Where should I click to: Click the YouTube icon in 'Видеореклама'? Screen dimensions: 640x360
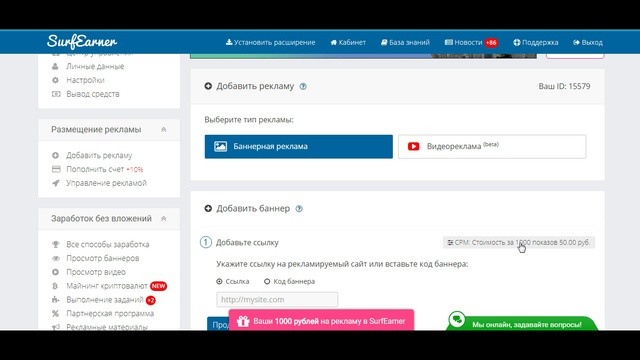(x=413, y=146)
